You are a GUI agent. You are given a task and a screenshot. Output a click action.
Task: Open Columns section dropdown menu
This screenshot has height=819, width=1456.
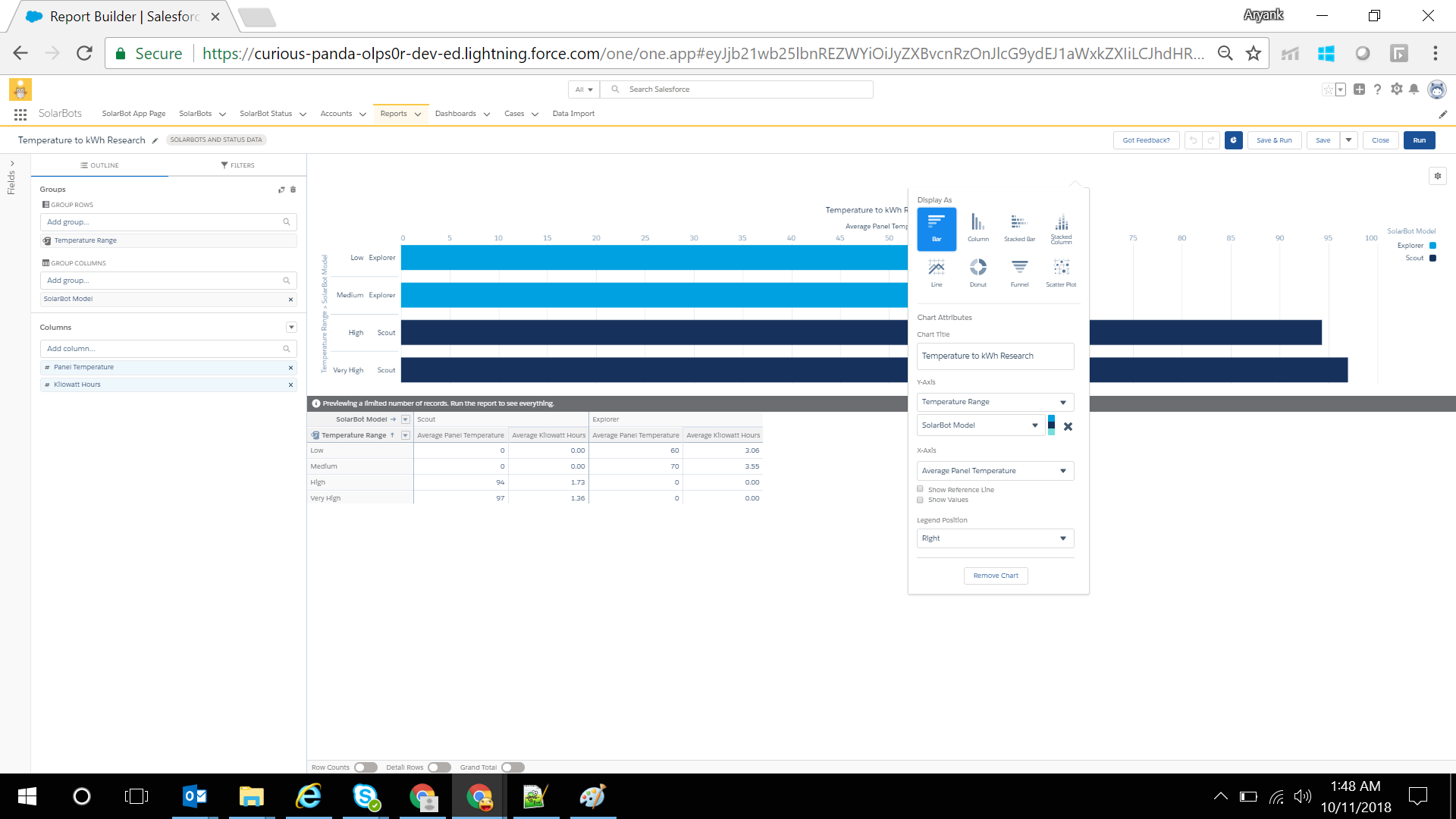click(291, 328)
